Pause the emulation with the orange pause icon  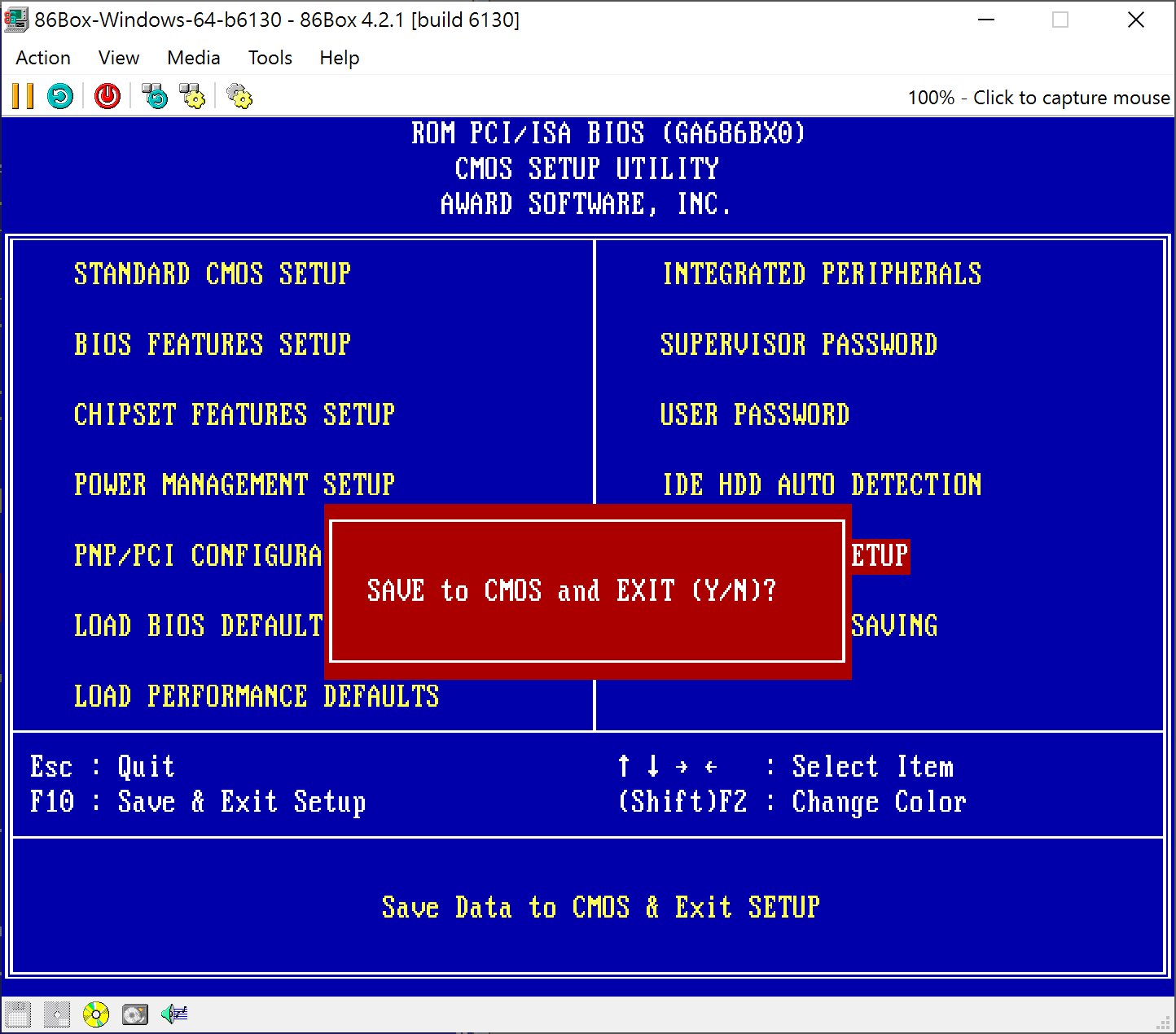click(x=23, y=97)
